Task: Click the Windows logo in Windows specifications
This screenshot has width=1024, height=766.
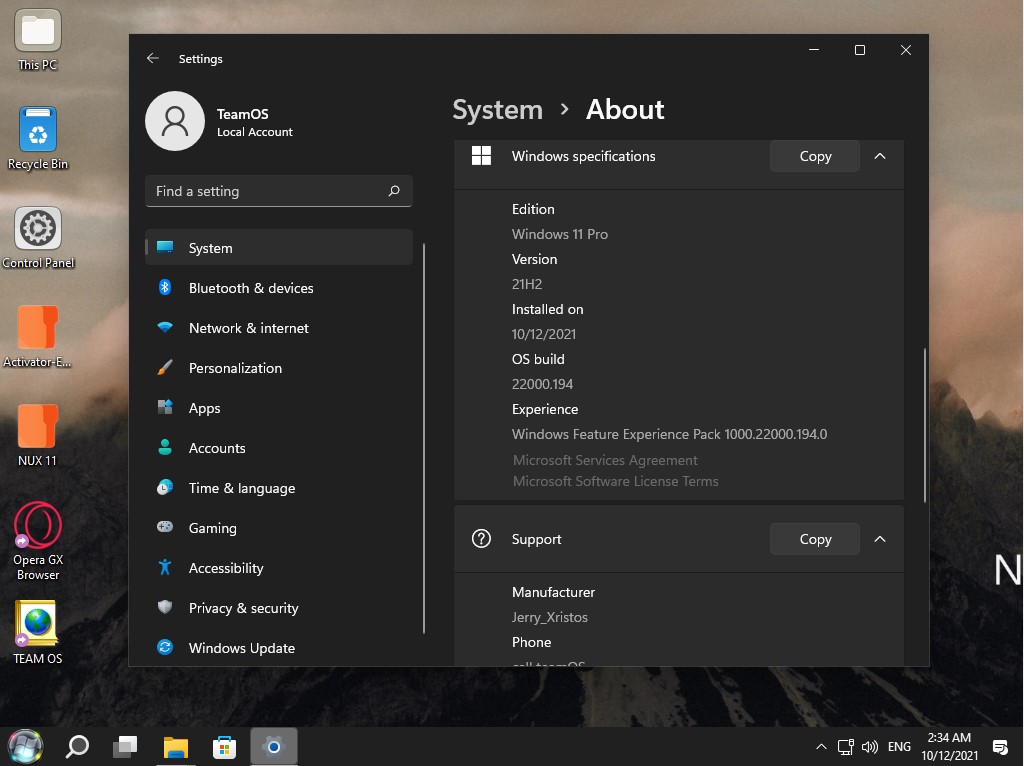Action: pos(481,155)
